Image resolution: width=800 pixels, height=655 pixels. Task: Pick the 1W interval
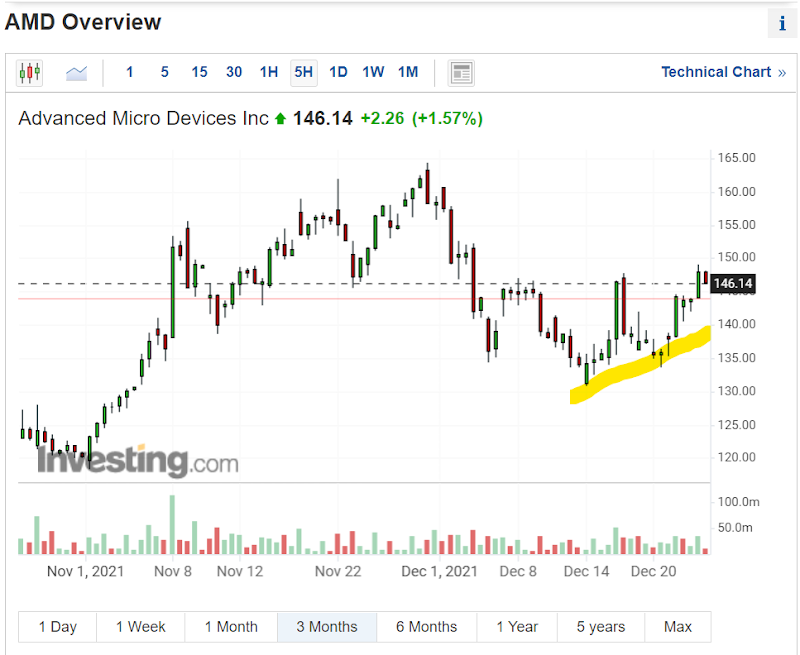[x=373, y=72]
